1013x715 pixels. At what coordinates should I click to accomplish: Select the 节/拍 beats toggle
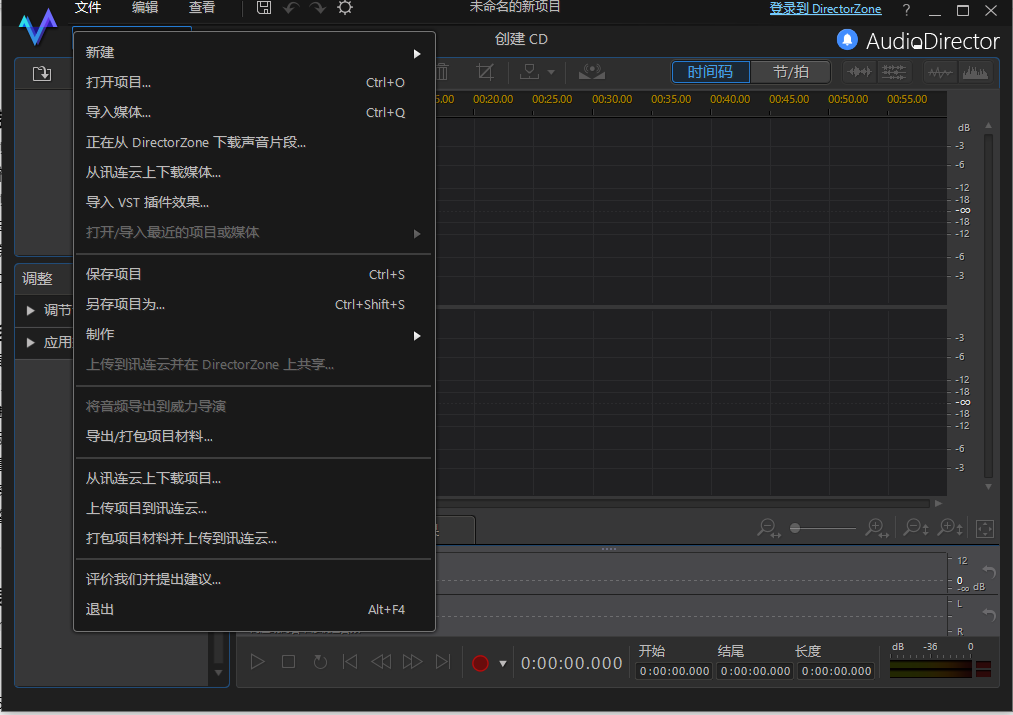click(790, 72)
